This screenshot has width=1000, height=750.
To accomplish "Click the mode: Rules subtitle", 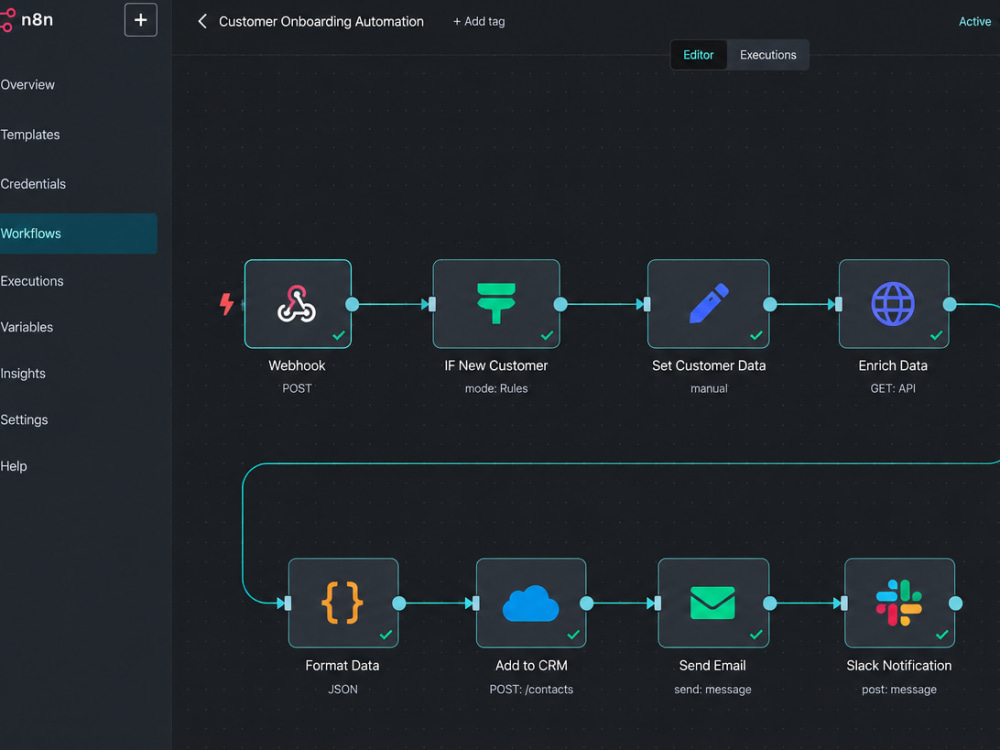I will click(x=496, y=388).
